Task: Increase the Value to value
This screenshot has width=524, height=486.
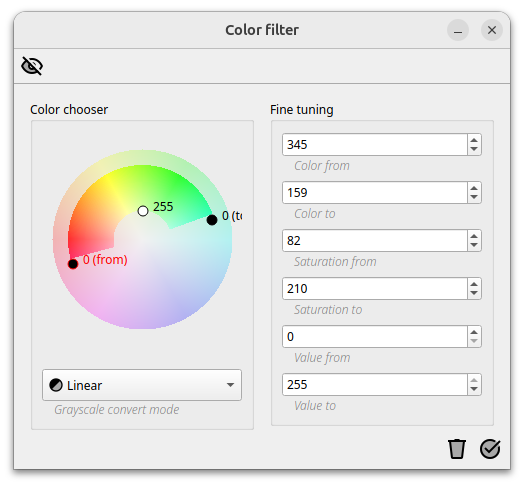Action: pyautogui.click(x=474, y=380)
